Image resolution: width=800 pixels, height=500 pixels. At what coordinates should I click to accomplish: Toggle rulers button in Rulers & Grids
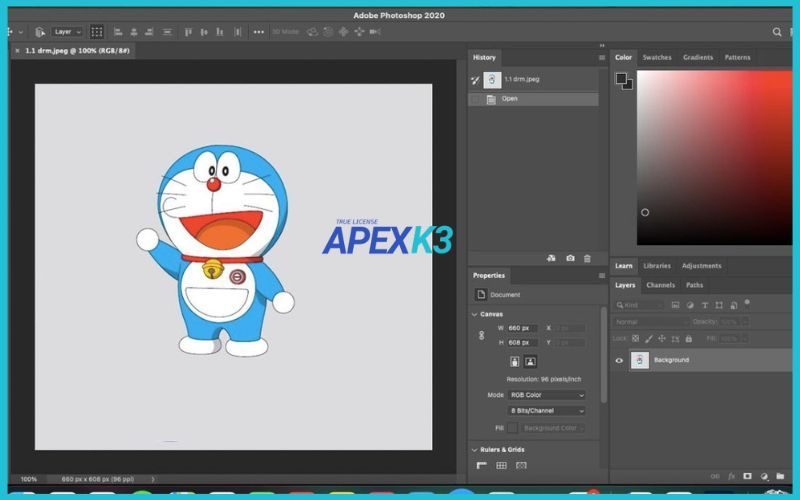[x=482, y=465]
